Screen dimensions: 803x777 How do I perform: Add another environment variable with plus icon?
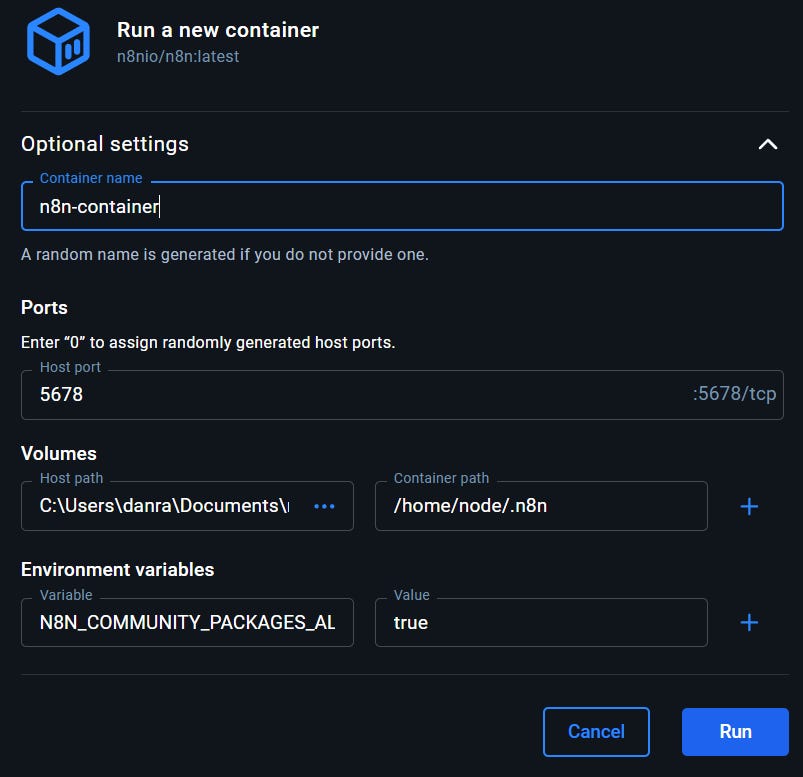[749, 622]
